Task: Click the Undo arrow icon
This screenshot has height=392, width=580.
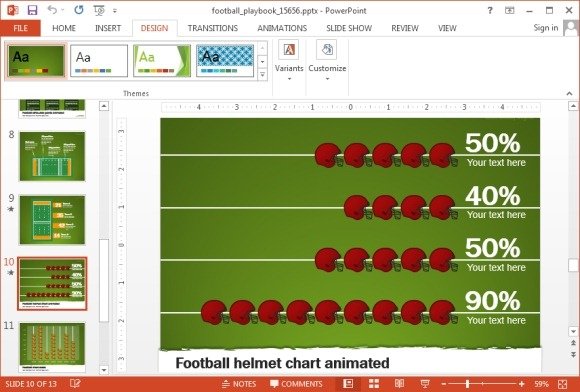Action: 52,10
